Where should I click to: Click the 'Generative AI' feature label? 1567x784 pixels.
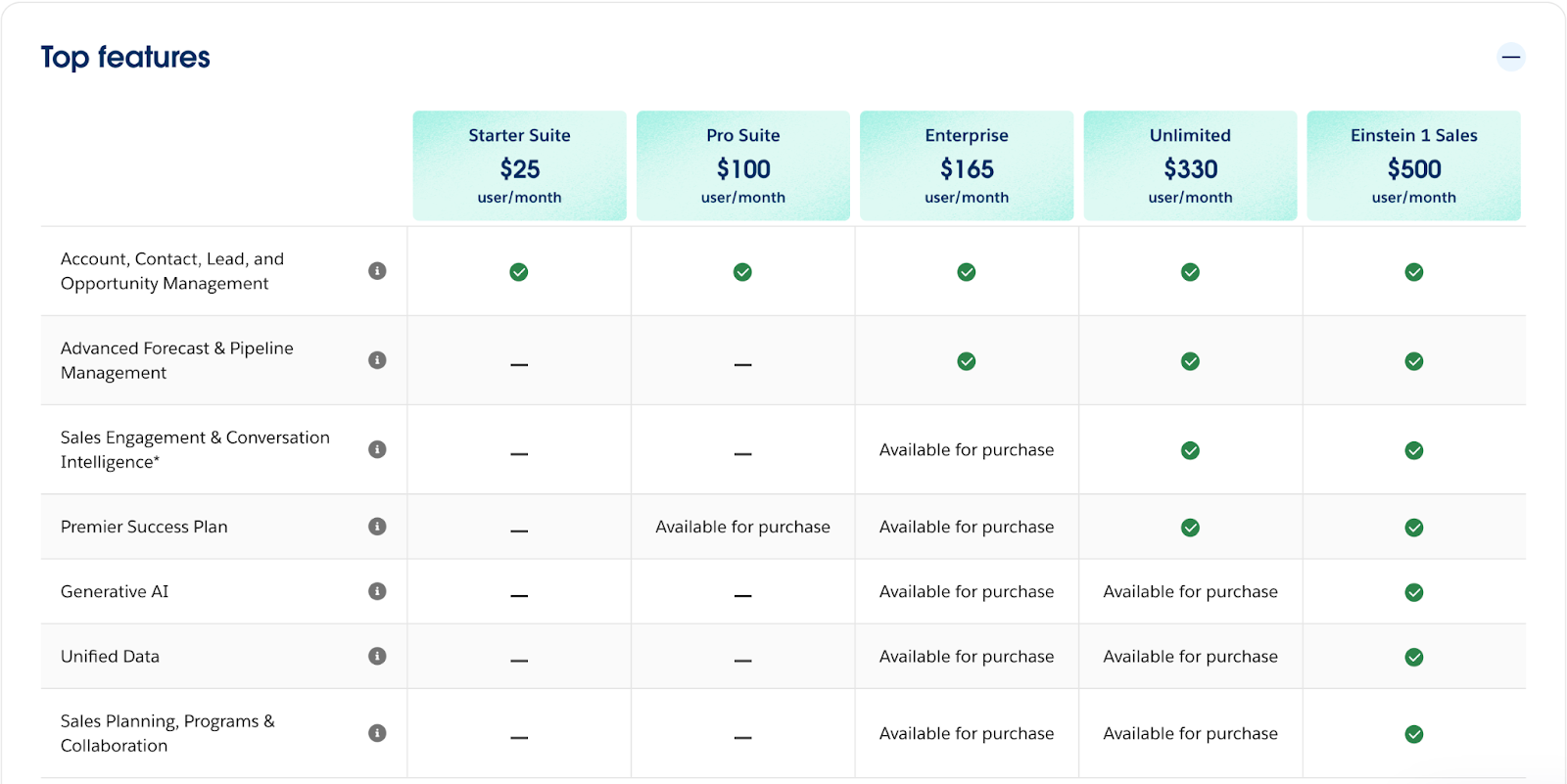click(115, 591)
